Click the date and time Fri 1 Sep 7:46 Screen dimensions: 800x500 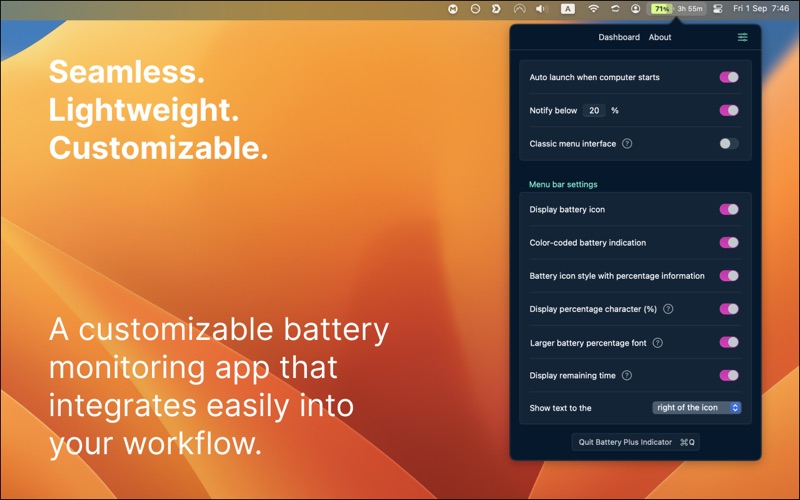click(761, 9)
